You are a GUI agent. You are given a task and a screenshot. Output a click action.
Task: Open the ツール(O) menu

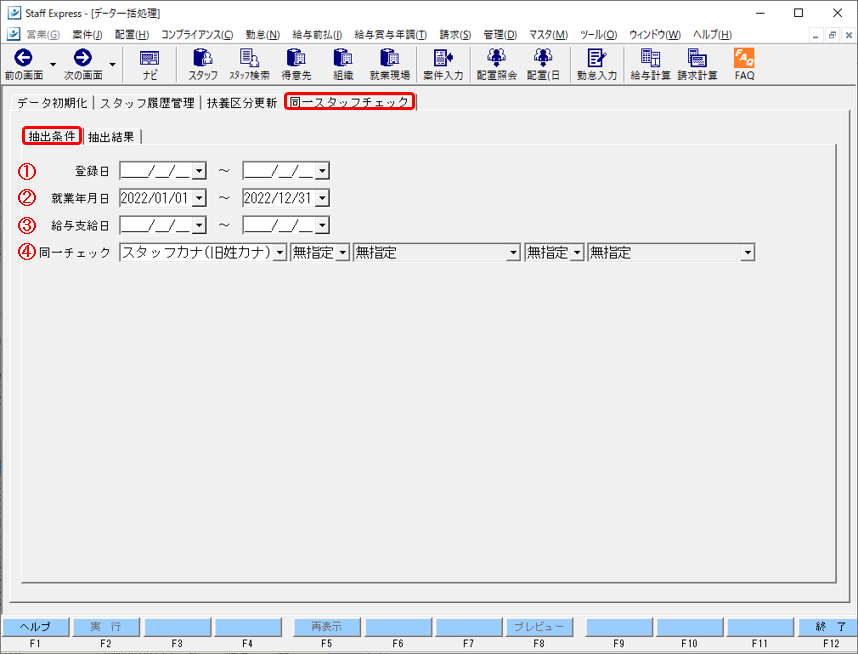point(598,35)
